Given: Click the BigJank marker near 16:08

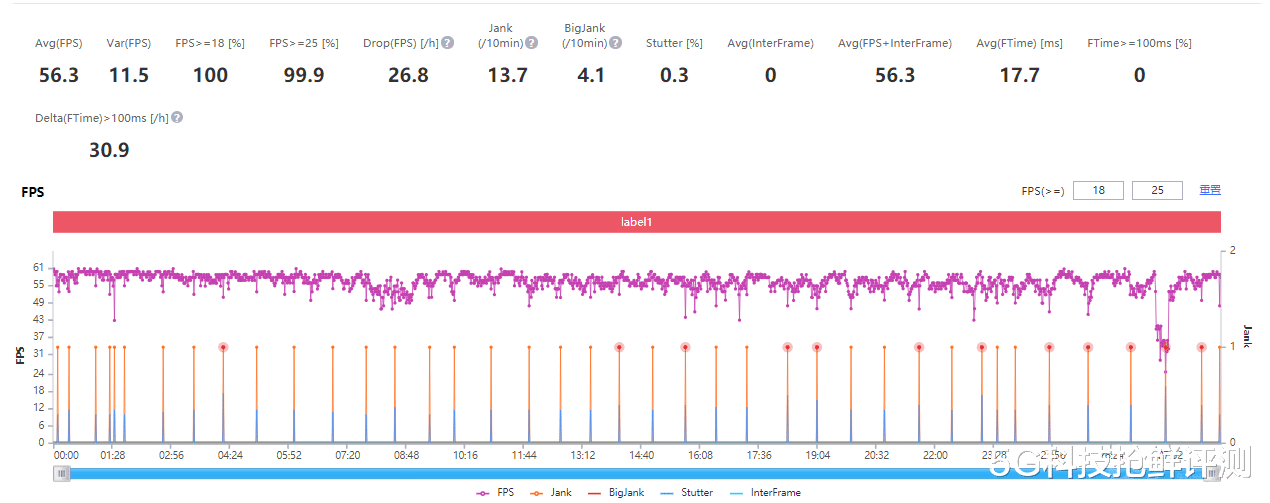Looking at the screenshot, I should pos(685,347).
